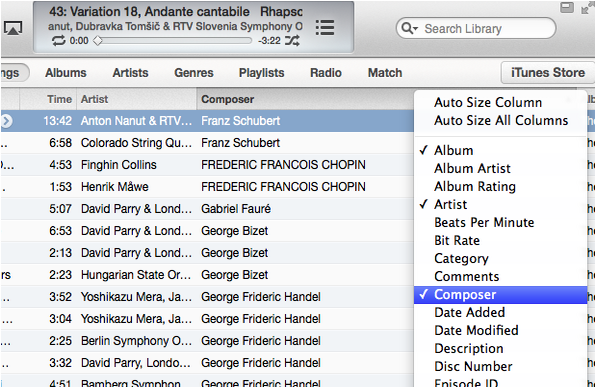Click the search magnifier dropdown icon
The image size is (599, 387).
[410, 28]
